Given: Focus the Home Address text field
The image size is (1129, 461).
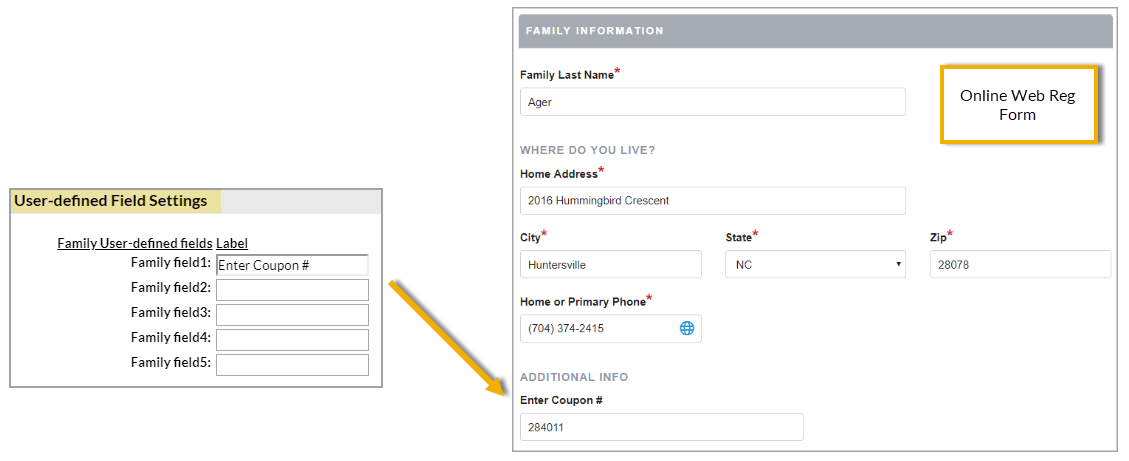Looking at the screenshot, I should click(712, 201).
